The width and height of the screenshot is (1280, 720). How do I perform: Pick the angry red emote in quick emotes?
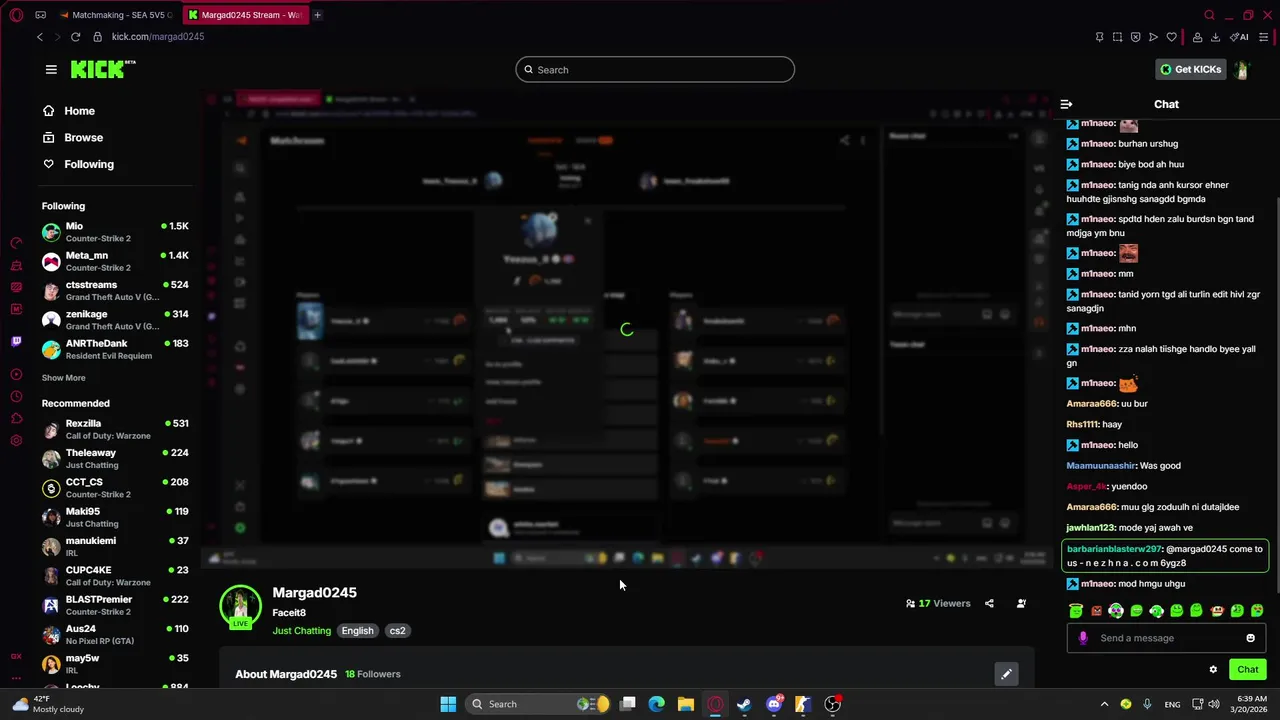(1096, 610)
